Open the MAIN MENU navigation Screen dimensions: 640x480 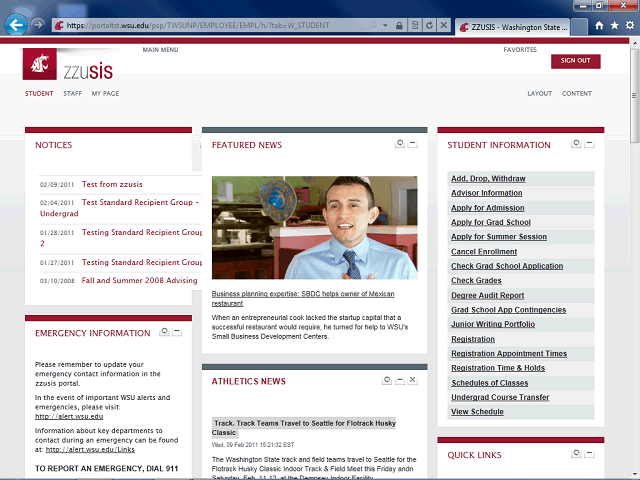pos(160,50)
